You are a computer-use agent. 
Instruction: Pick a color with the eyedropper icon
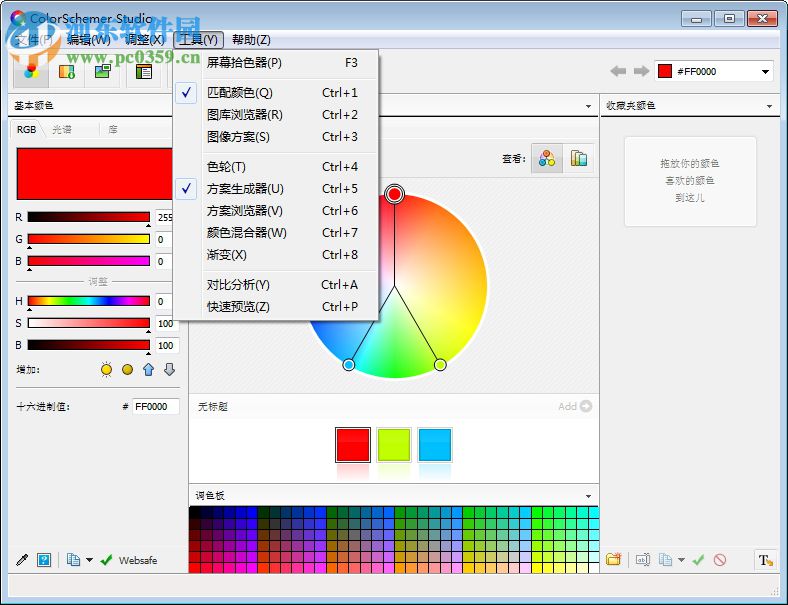coord(22,560)
